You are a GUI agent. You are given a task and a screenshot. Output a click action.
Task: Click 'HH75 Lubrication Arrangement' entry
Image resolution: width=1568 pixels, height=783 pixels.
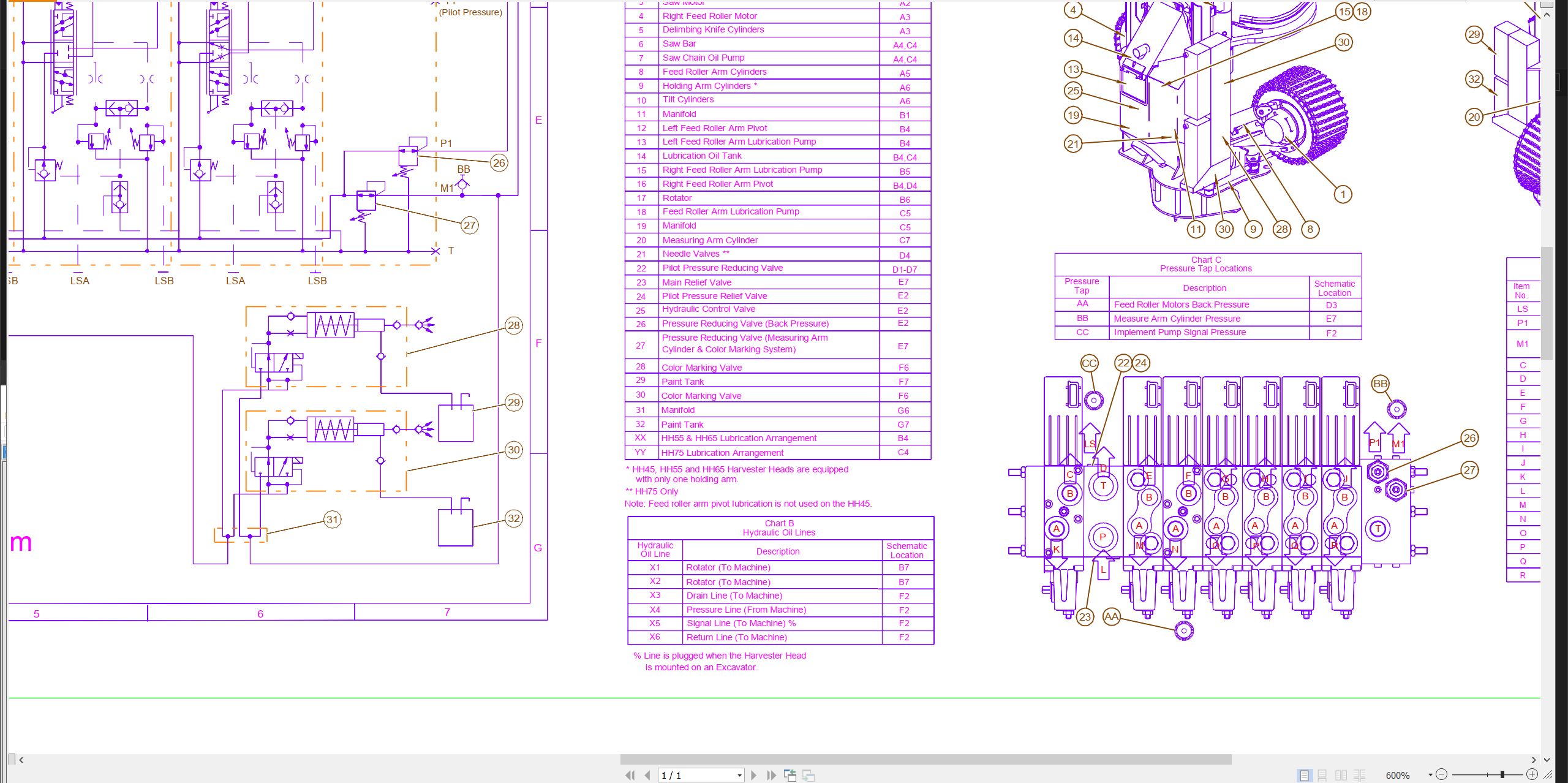pos(722,453)
